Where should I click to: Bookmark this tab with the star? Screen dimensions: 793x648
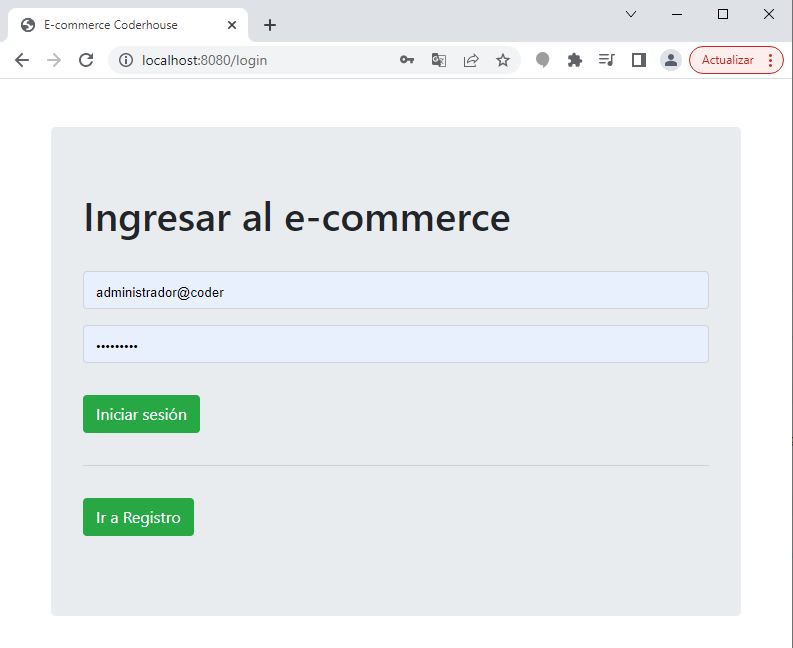pos(503,60)
